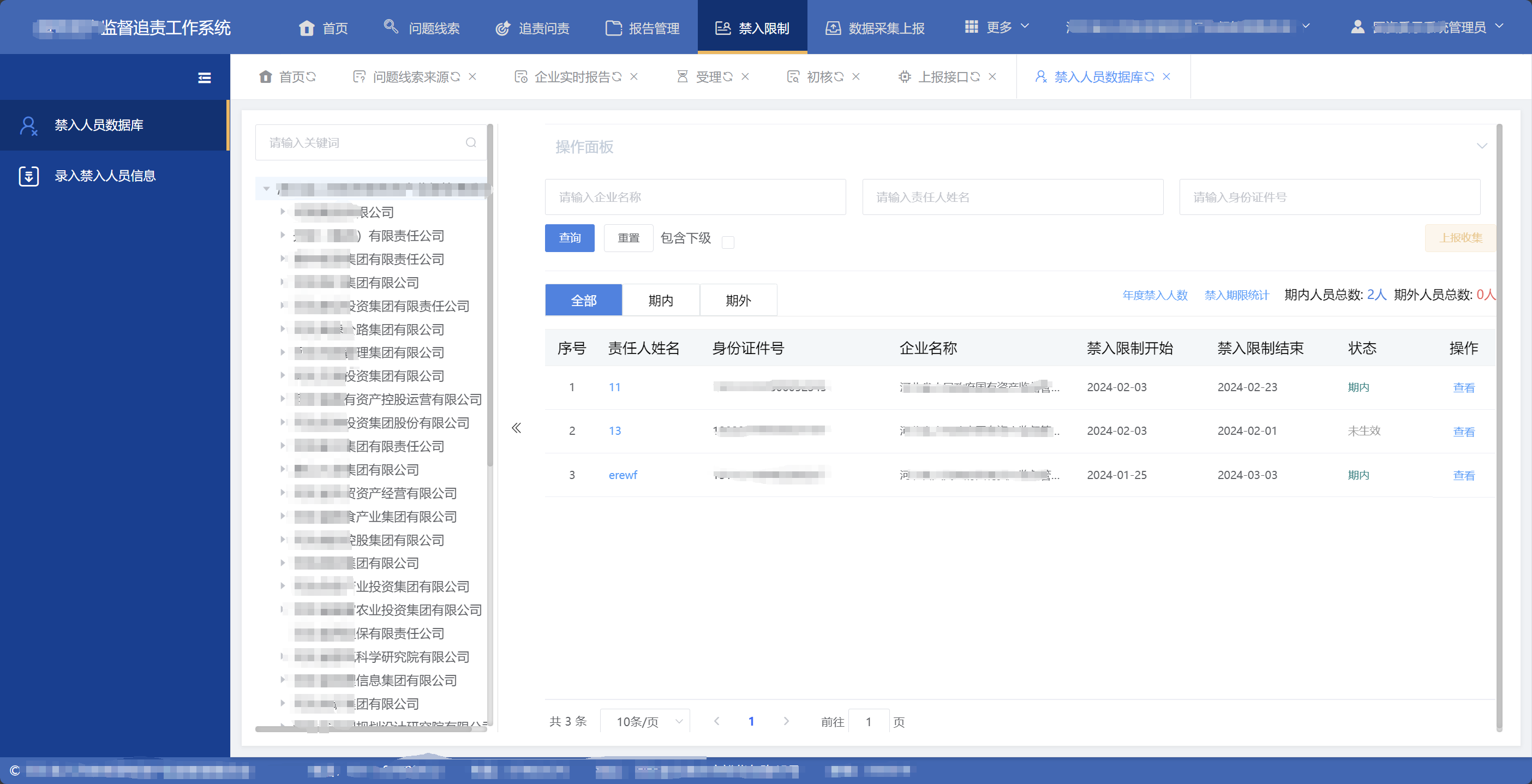This screenshot has height=784, width=1532.
Task: Close the 禁入人员数据库 tab
Action: click(1166, 77)
